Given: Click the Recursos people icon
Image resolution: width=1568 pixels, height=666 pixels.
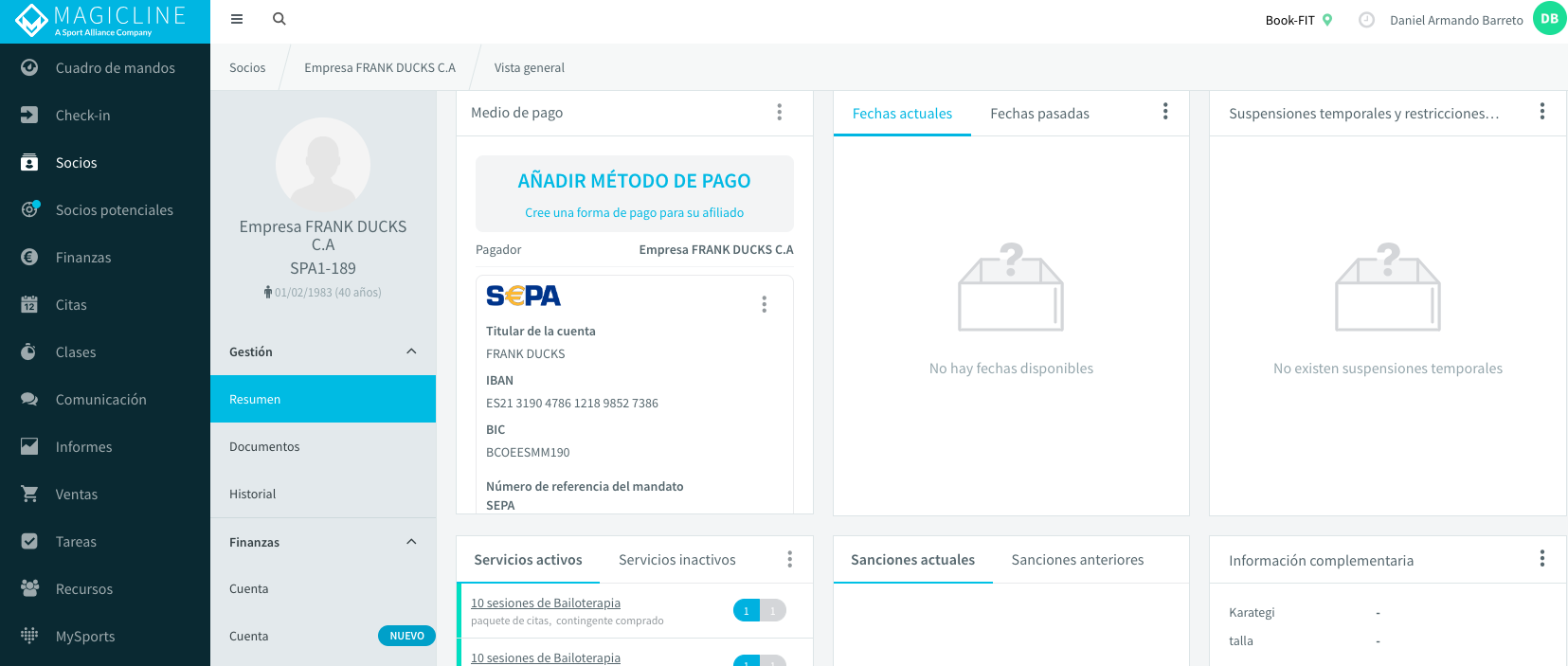Looking at the screenshot, I should coord(29,588).
